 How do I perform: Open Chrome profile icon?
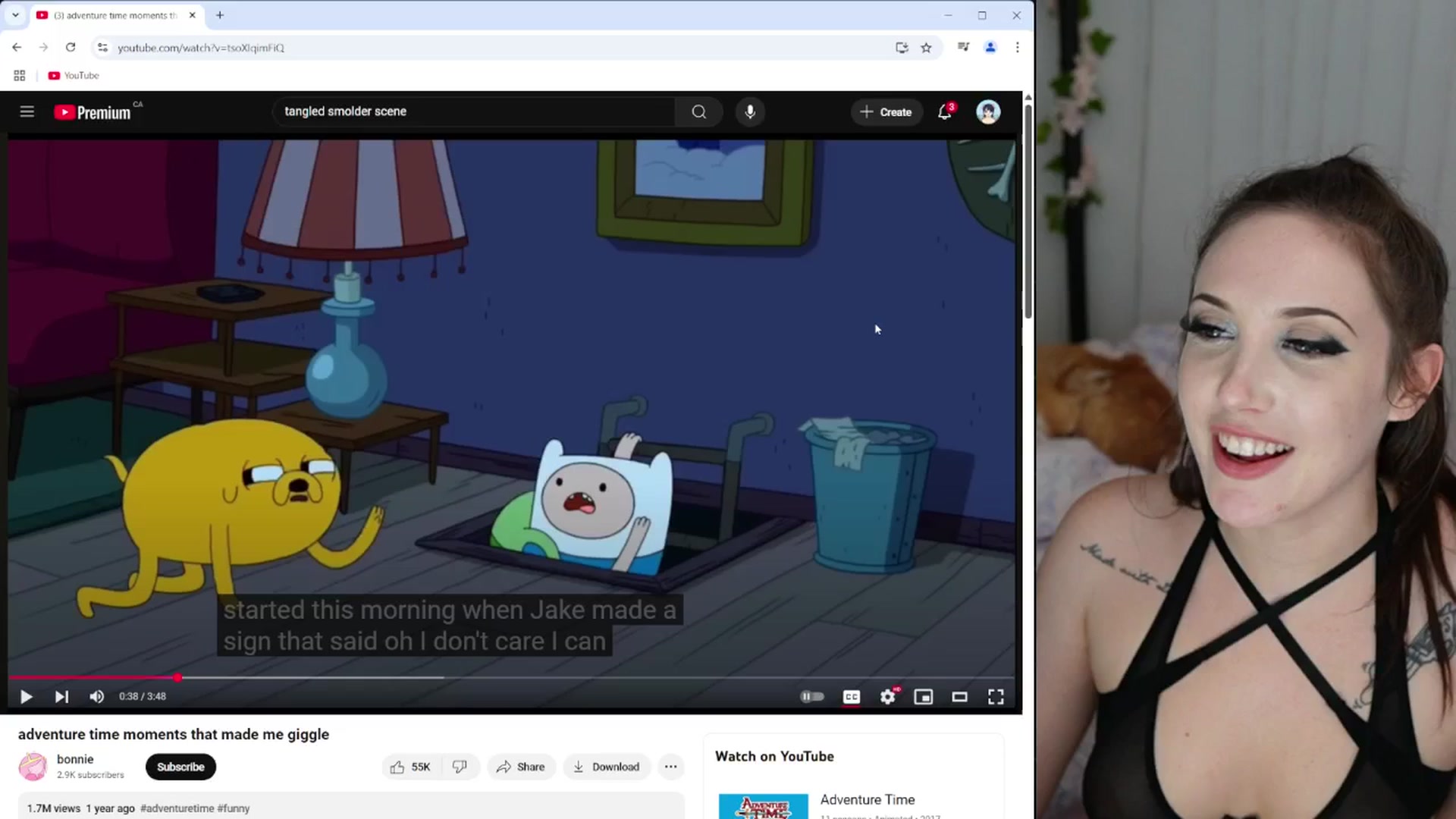(990, 47)
